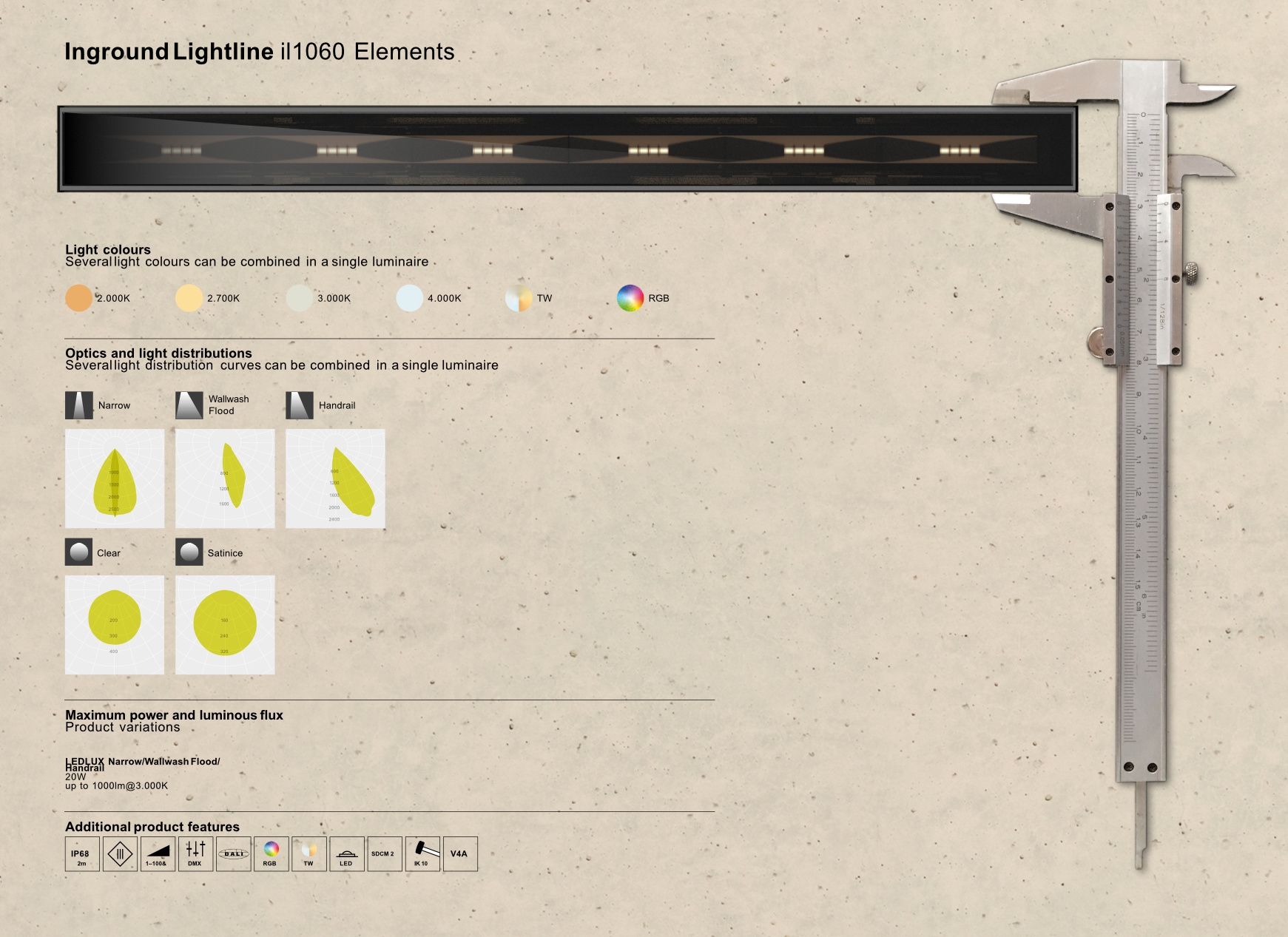This screenshot has width=1288, height=937.
Task: Click the protection class III diamond icon
Action: [x=120, y=854]
